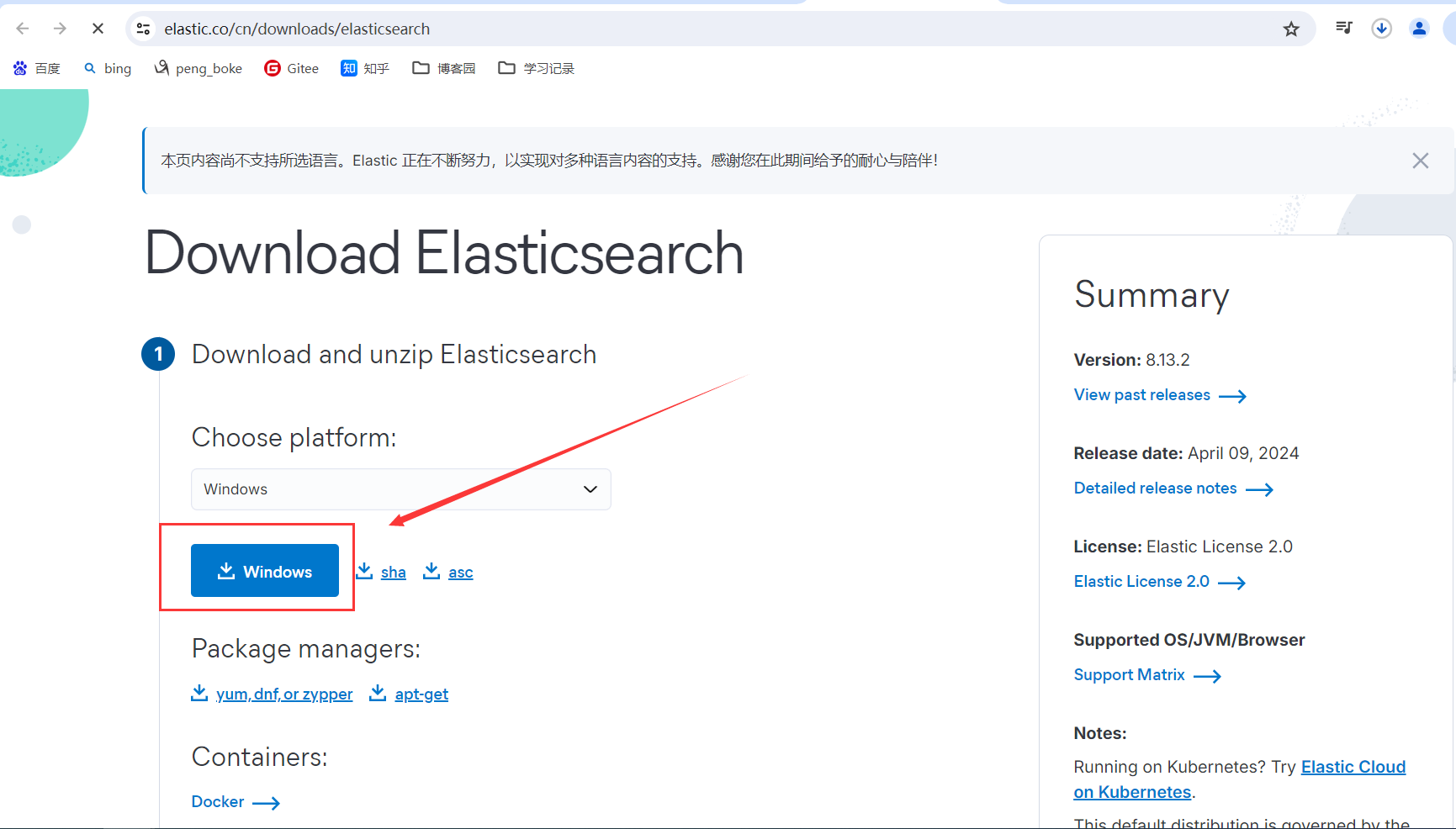This screenshot has width=1456, height=829.
Task: Go back using the browser back arrow
Action: (x=23, y=29)
